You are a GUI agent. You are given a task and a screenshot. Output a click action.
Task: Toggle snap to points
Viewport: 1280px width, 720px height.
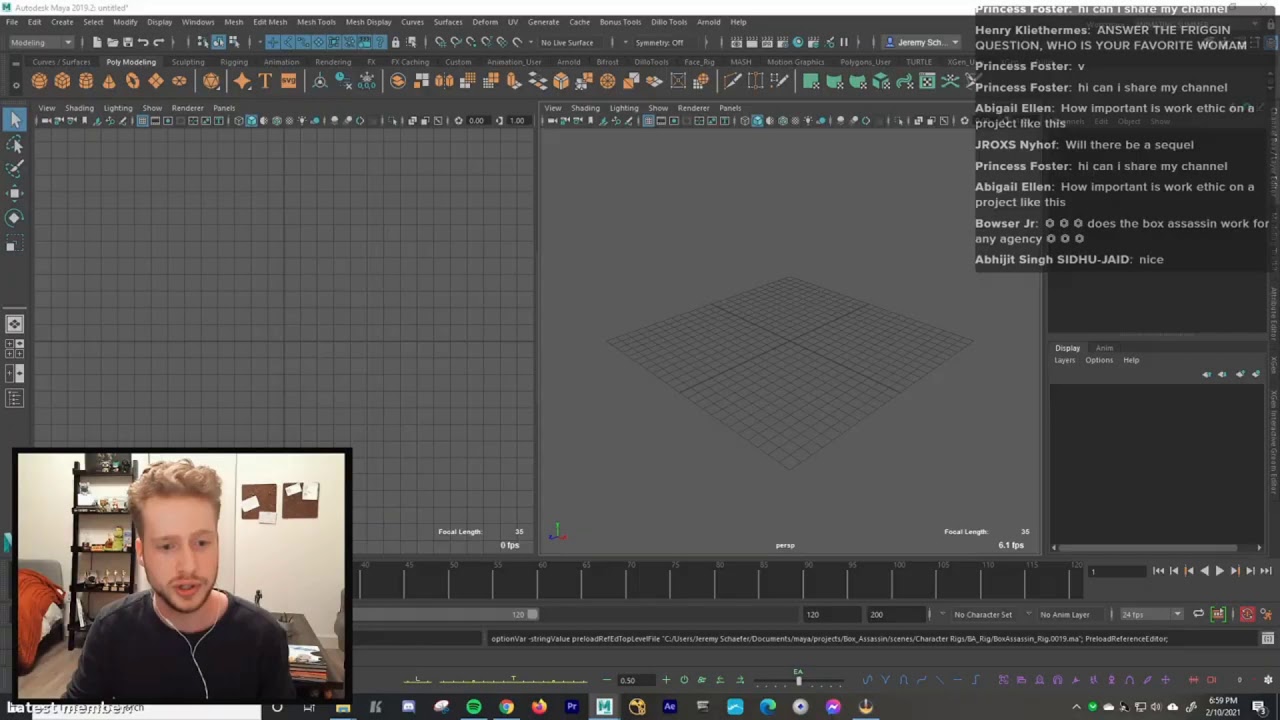470,42
